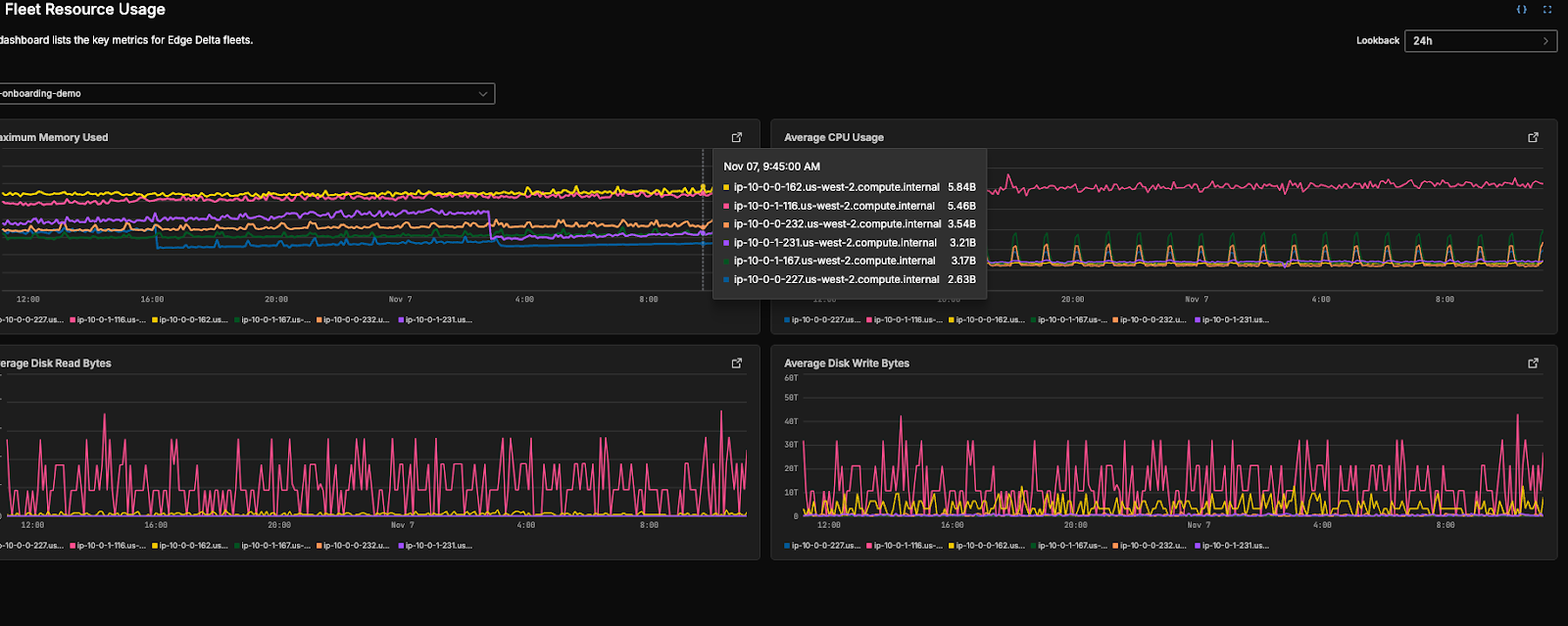Open the onboarding-demo fleet dropdown
The width and height of the screenshot is (1568, 626).
pos(245,94)
